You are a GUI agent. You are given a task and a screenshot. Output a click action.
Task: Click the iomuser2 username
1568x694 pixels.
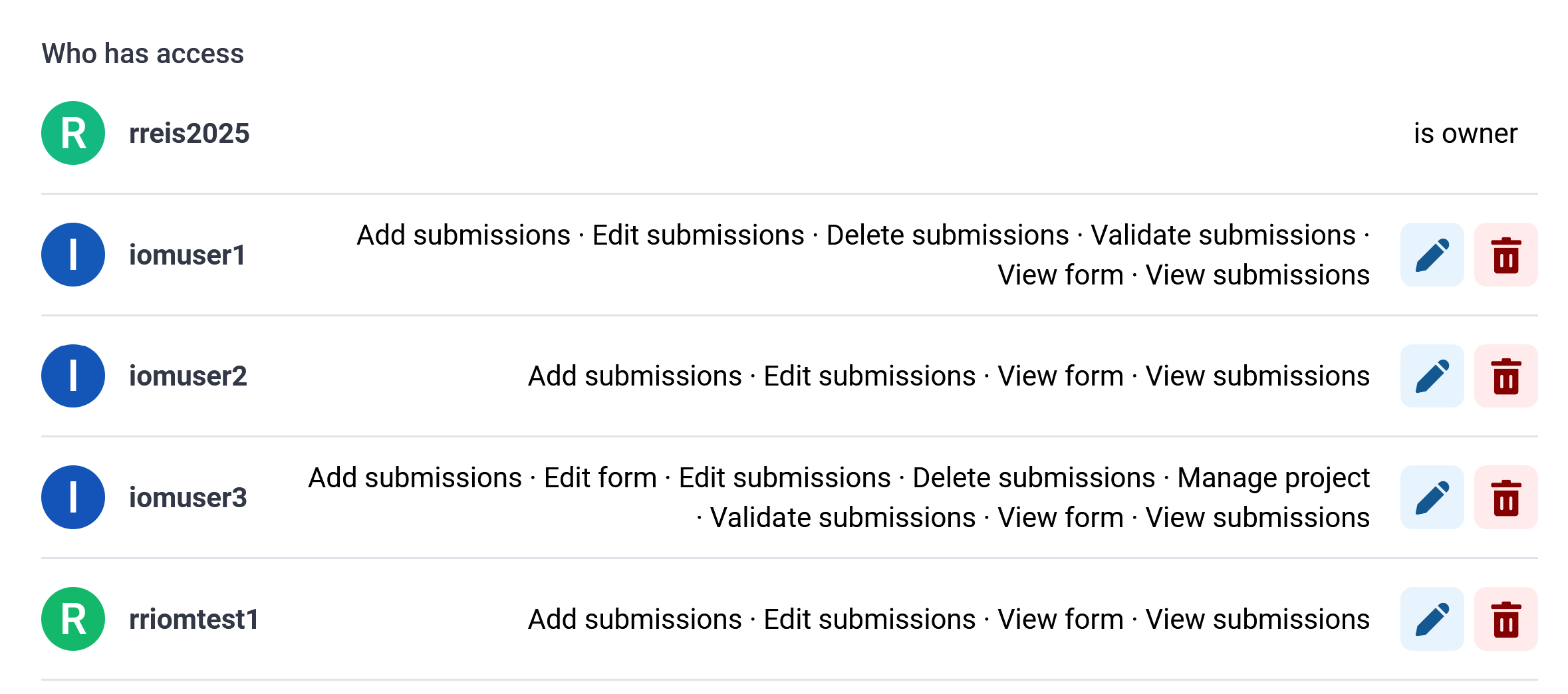point(188,376)
